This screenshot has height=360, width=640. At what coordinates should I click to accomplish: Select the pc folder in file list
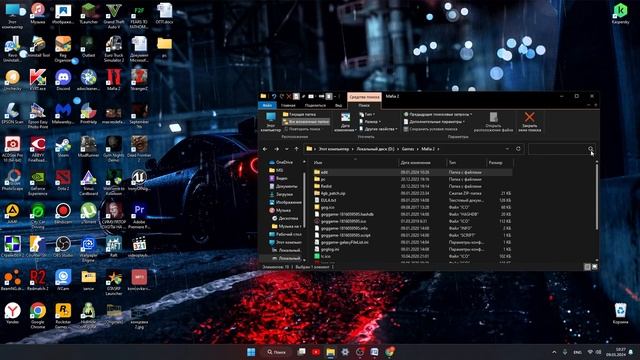pos(412,179)
